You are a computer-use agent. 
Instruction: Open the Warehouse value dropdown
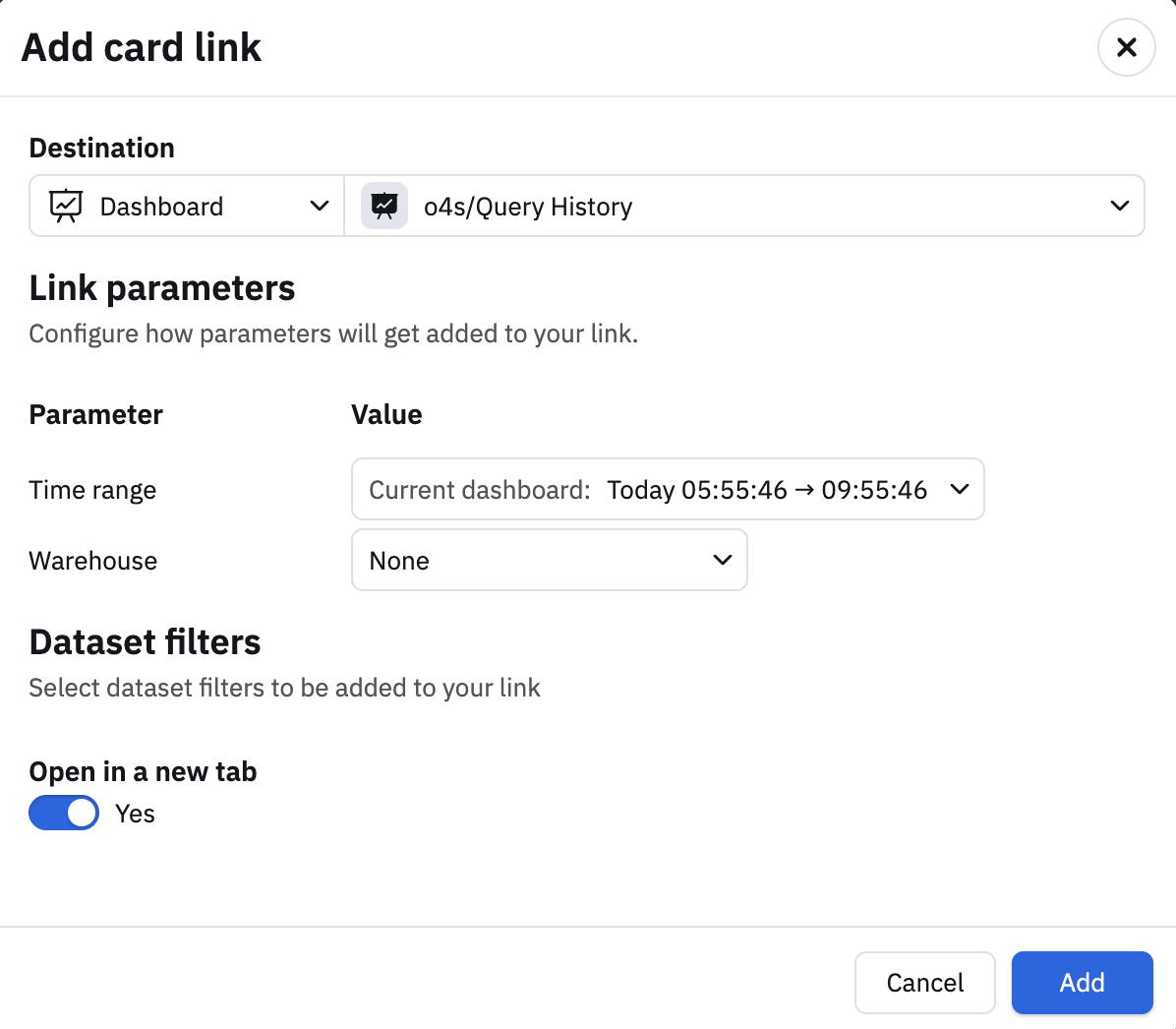pyautogui.click(x=549, y=560)
